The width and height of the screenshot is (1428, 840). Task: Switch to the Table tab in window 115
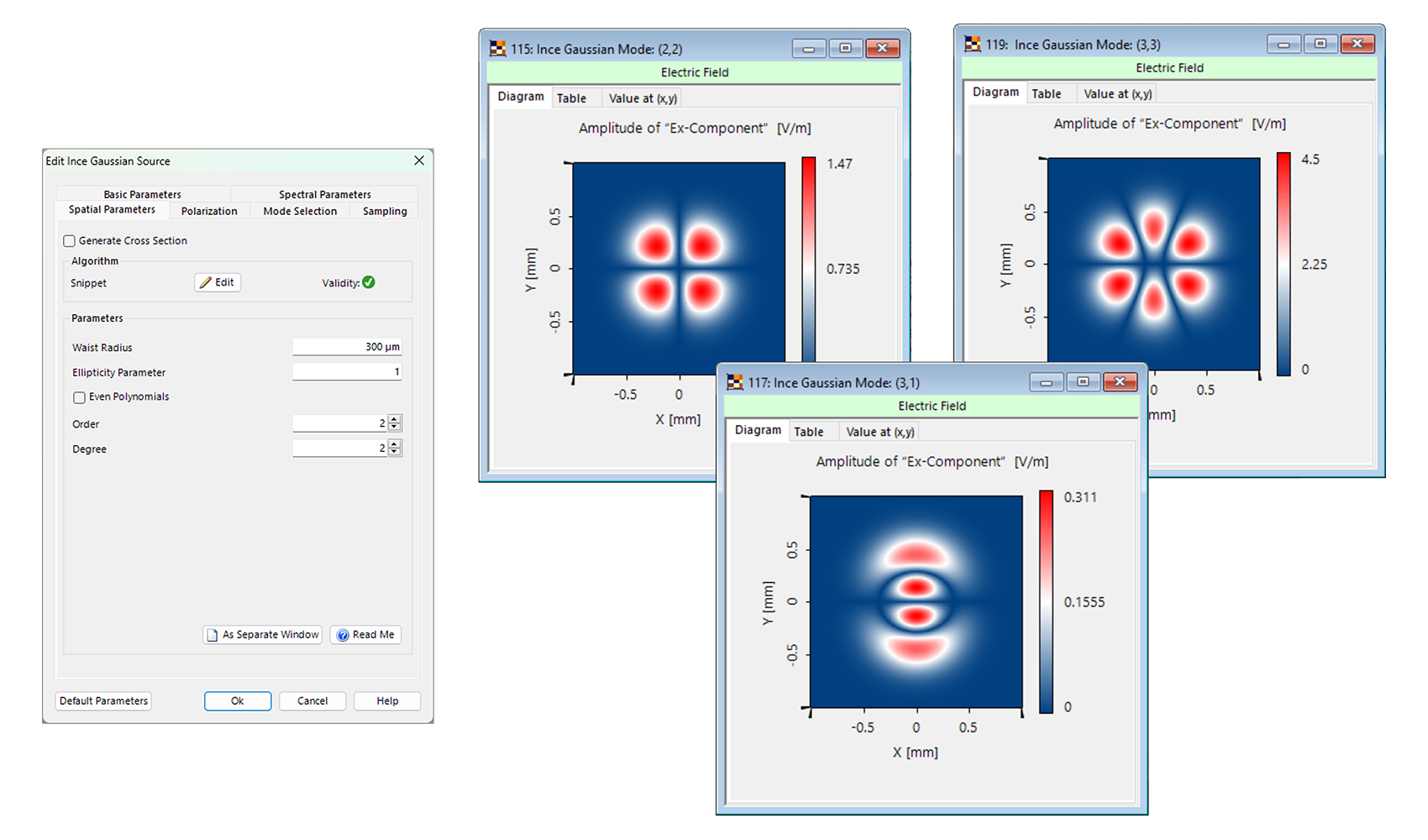click(x=574, y=98)
